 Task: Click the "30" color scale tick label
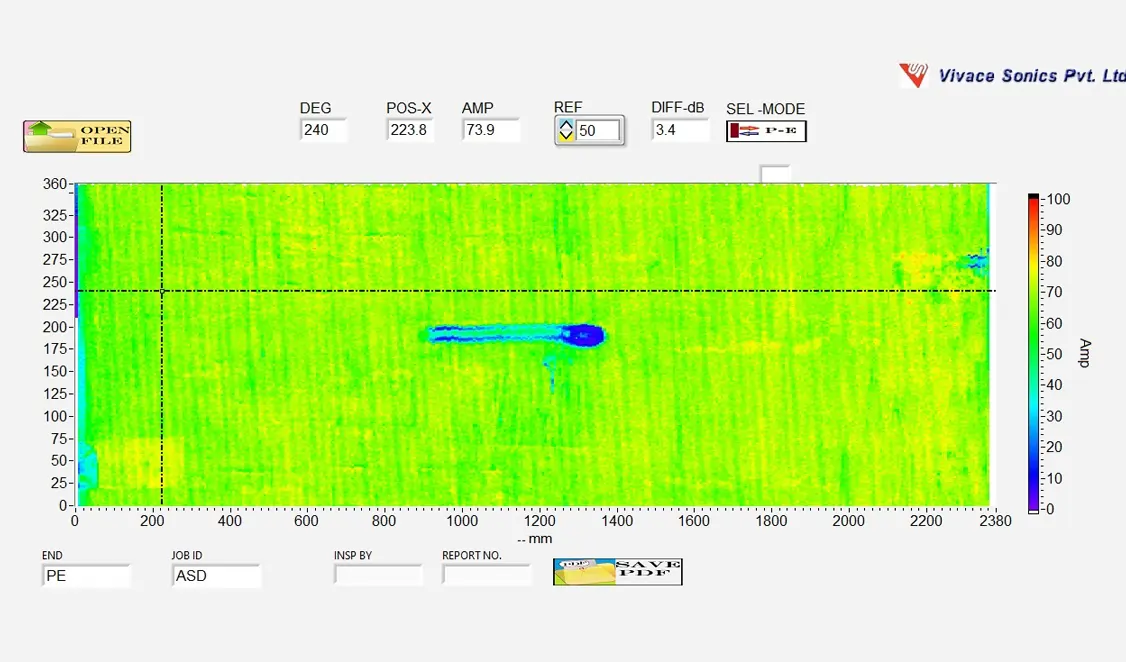coord(1053,416)
